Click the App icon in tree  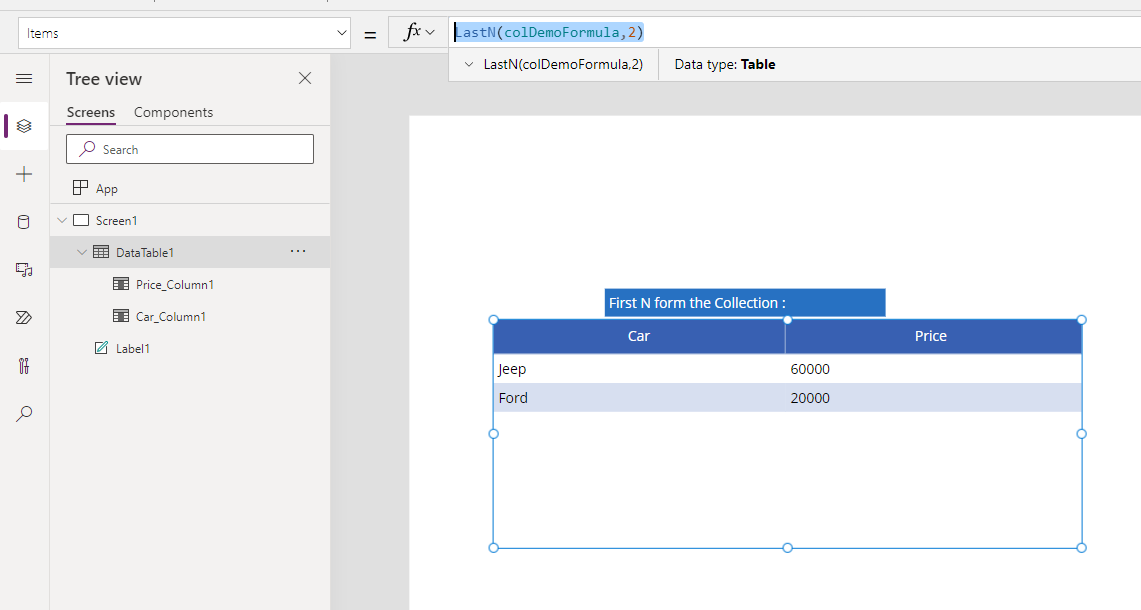81,188
